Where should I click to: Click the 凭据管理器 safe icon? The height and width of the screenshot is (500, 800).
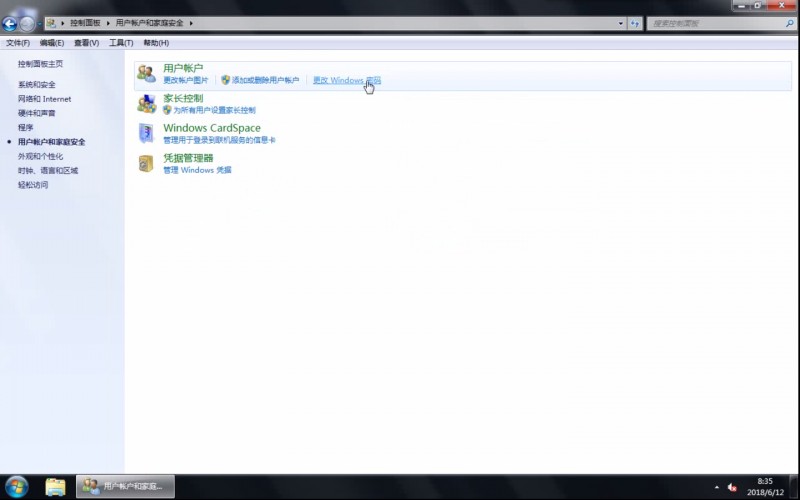pos(146,163)
